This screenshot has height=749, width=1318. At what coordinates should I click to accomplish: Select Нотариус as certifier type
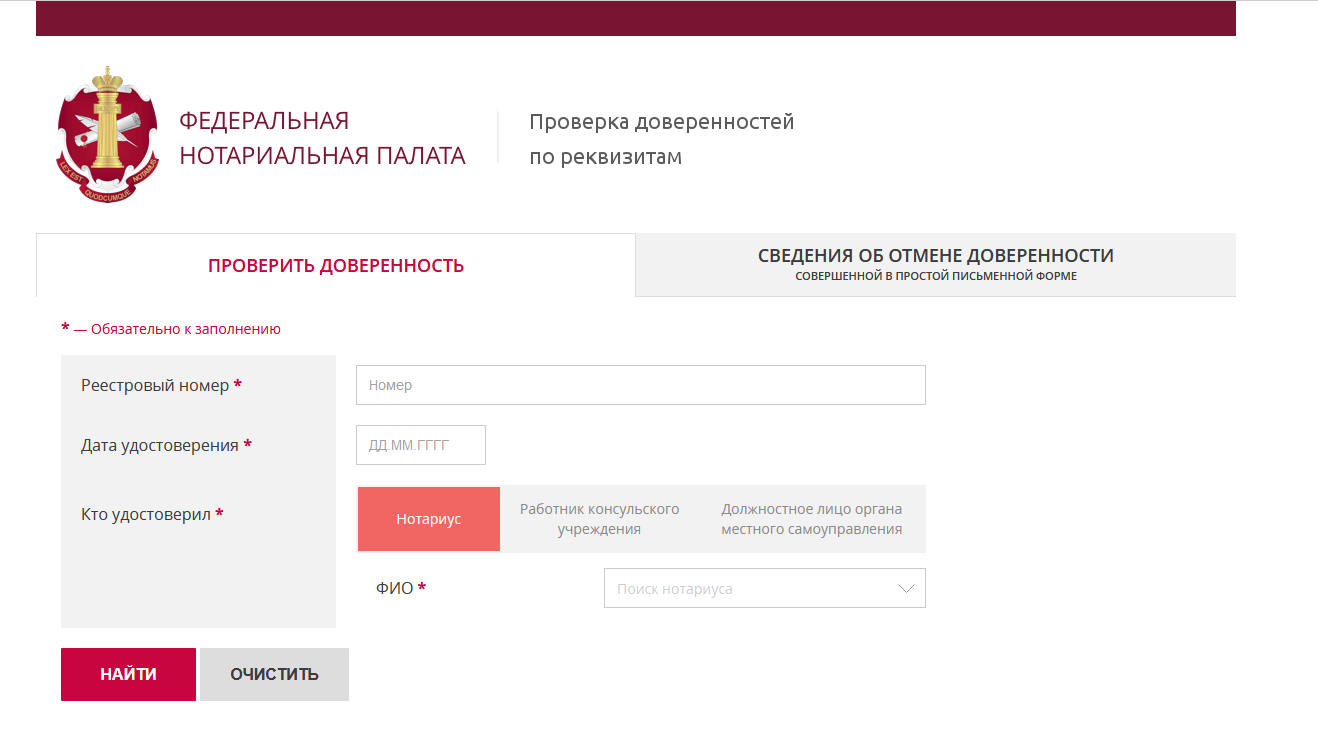click(428, 519)
